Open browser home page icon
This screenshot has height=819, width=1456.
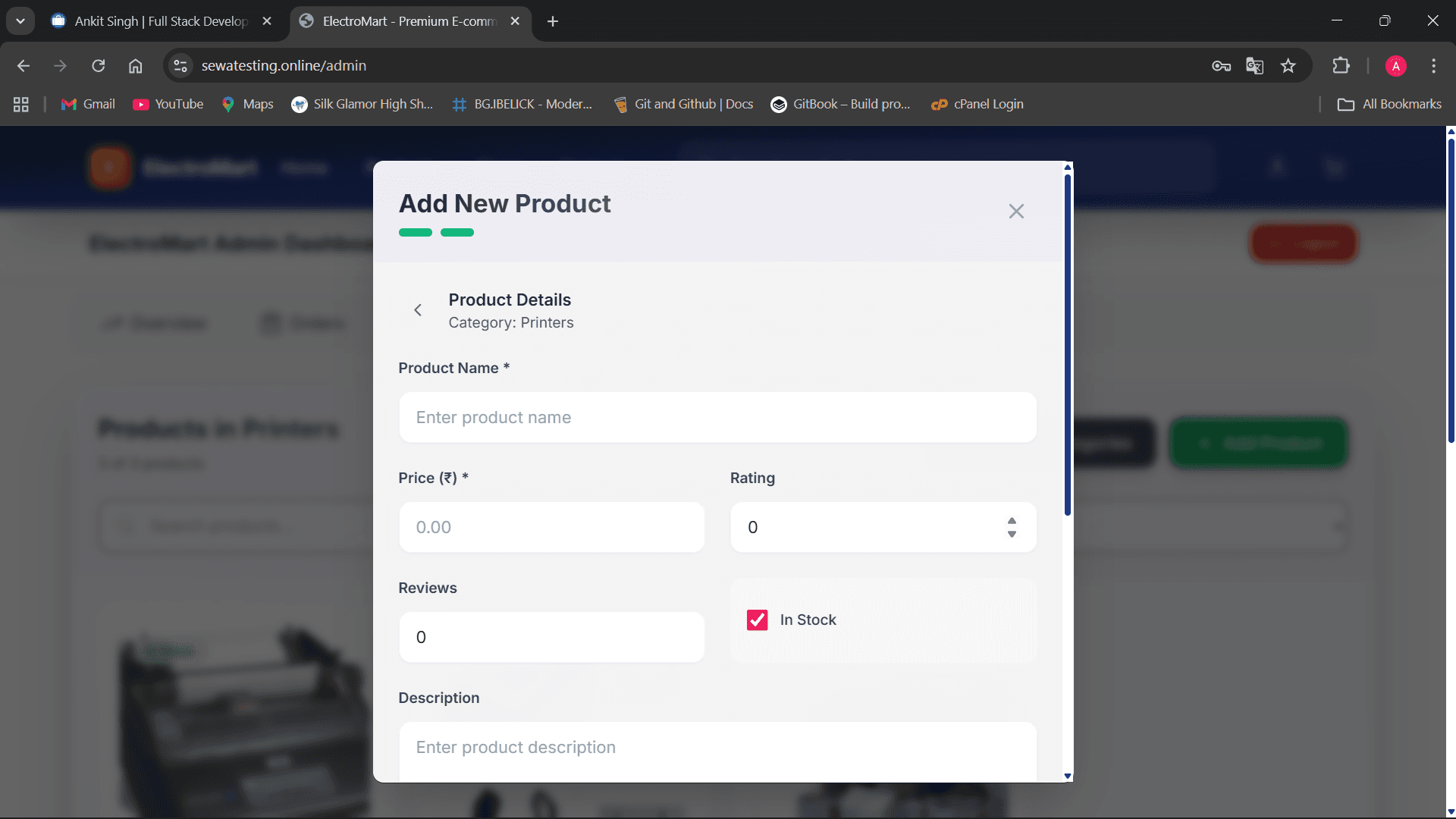(x=135, y=66)
